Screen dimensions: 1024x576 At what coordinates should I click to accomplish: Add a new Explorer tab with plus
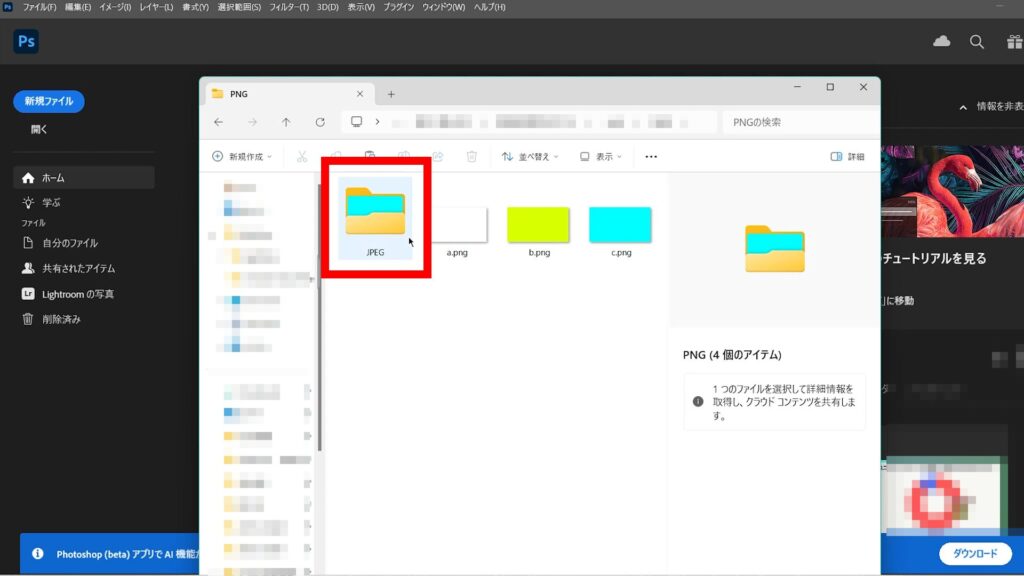(x=391, y=94)
